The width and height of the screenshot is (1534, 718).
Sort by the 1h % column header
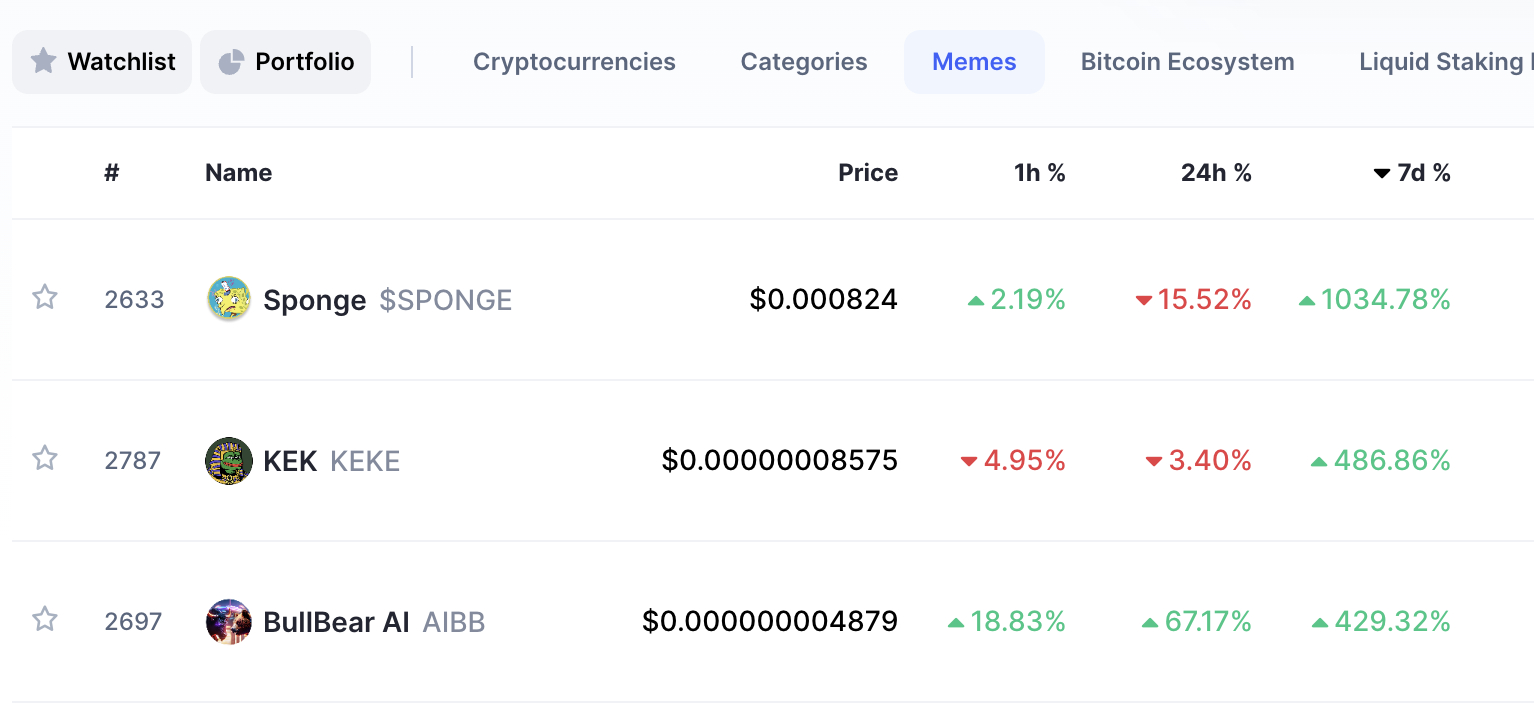click(1040, 173)
